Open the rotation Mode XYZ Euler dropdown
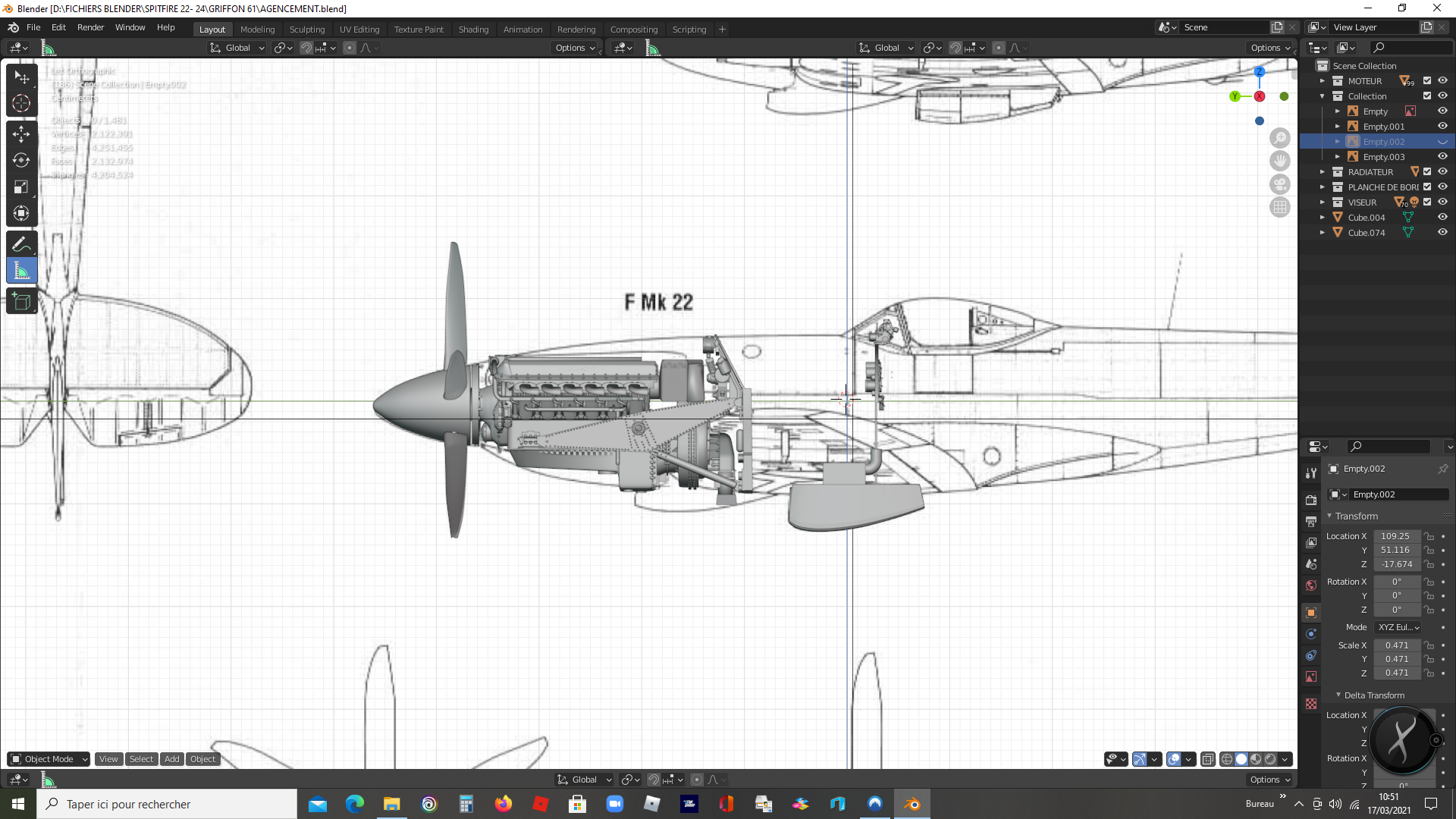 (x=1398, y=627)
